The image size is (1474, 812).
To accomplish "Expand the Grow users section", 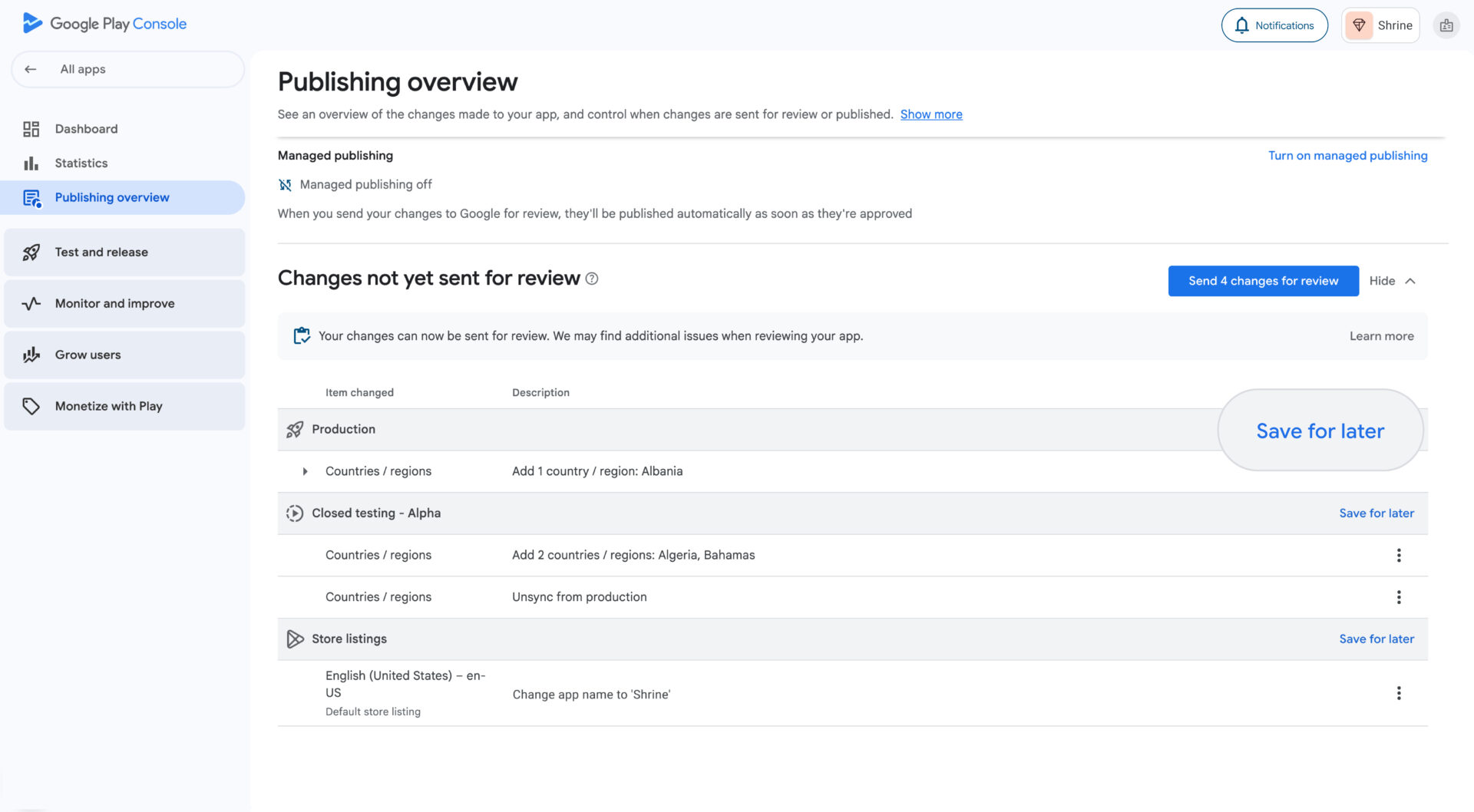I will (x=124, y=355).
